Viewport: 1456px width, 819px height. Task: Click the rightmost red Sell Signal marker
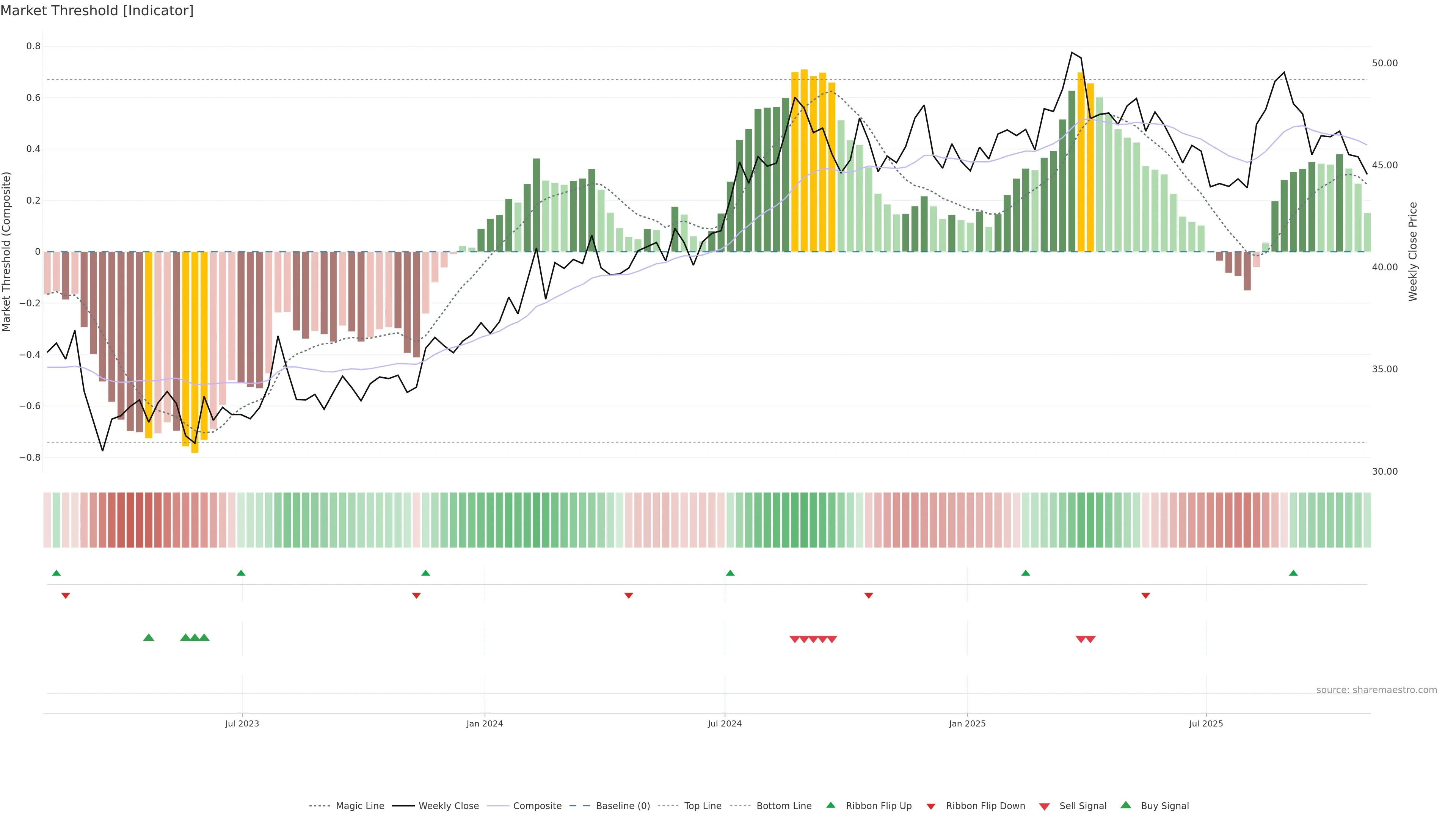pos(1091,639)
